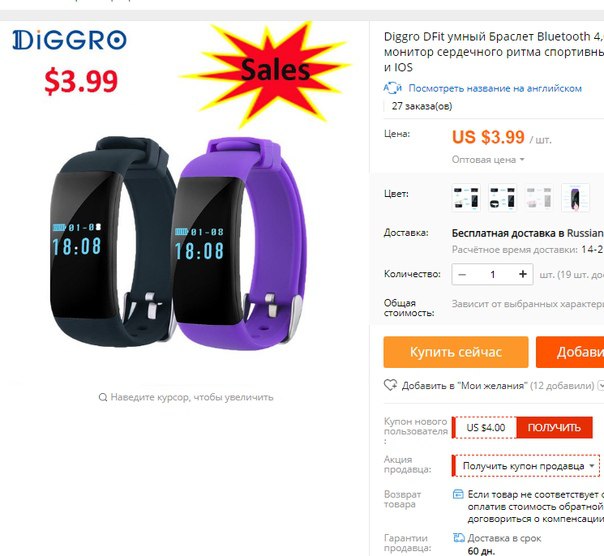This screenshot has height=556, width=604.
Task: Click the quantity input field
Action: (492, 274)
